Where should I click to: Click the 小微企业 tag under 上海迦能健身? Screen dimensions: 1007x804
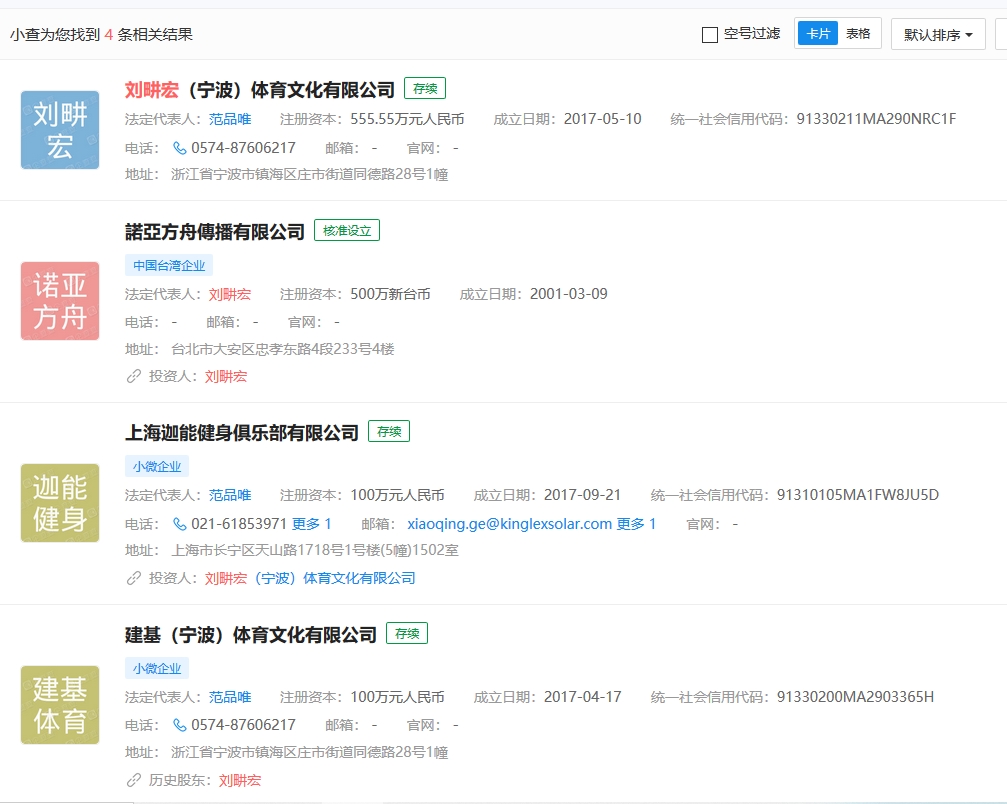157,467
